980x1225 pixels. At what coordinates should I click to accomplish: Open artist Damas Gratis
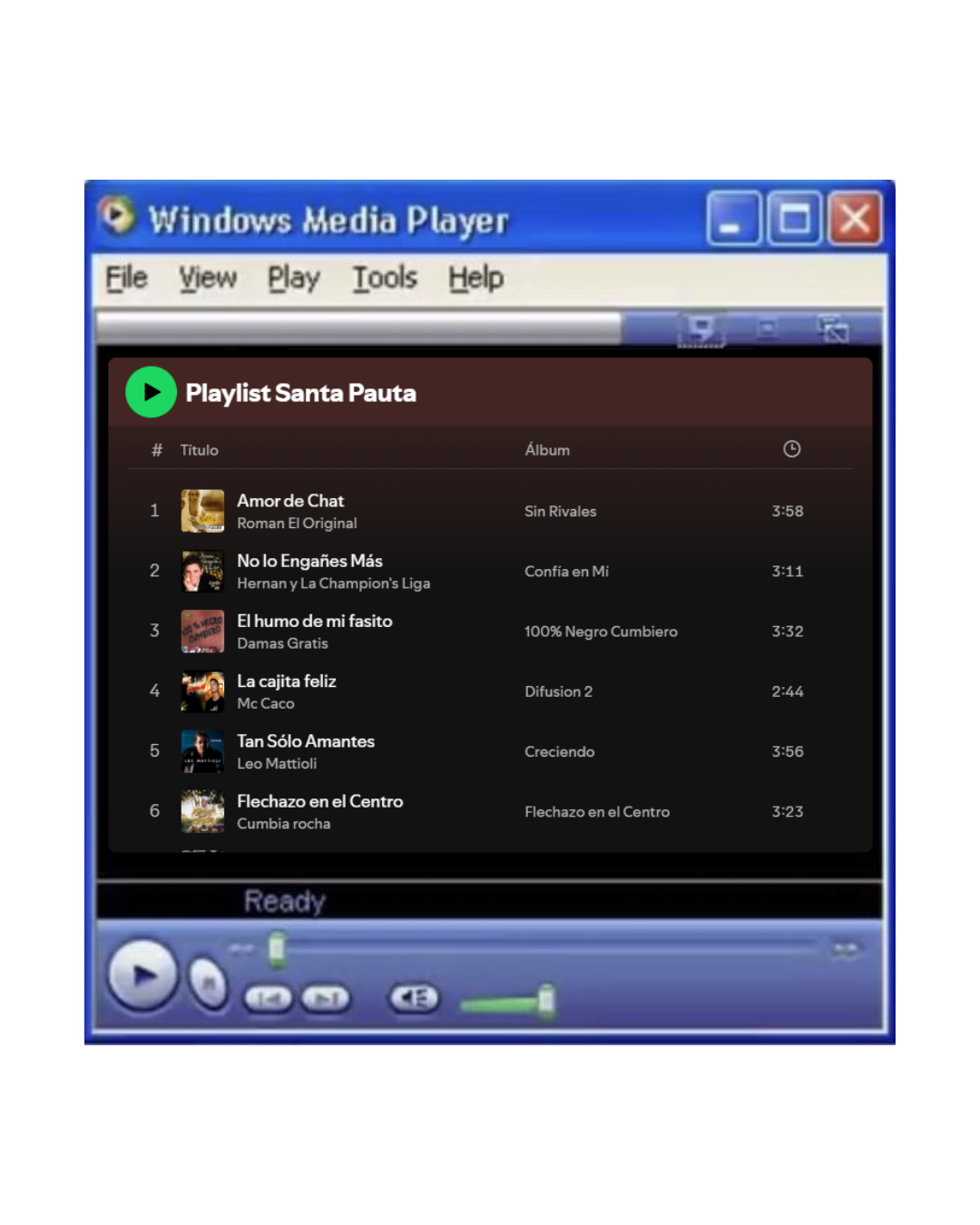click(x=282, y=643)
